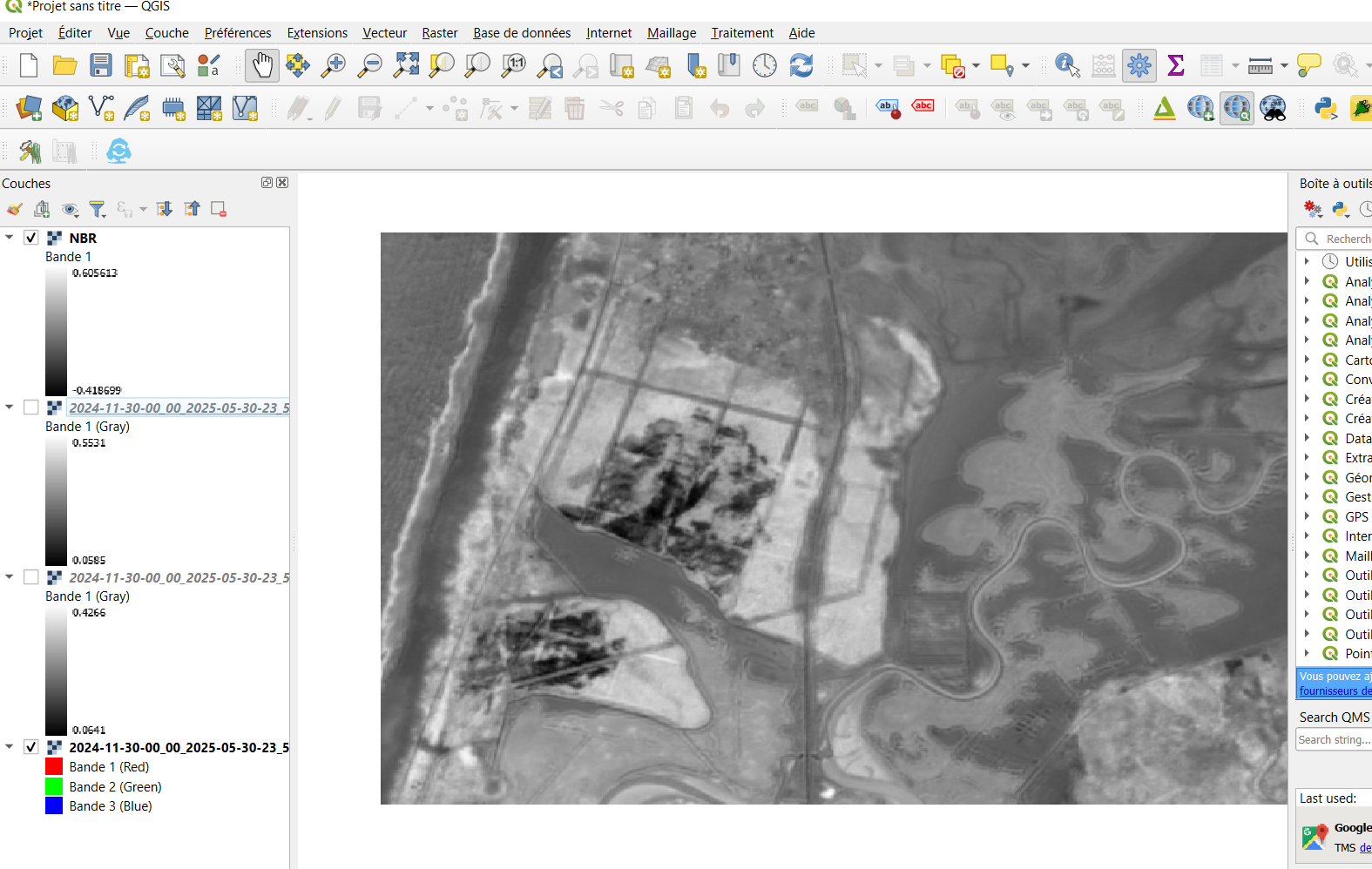
Task: Click the Identify Features tool
Action: click(1067, 65)
